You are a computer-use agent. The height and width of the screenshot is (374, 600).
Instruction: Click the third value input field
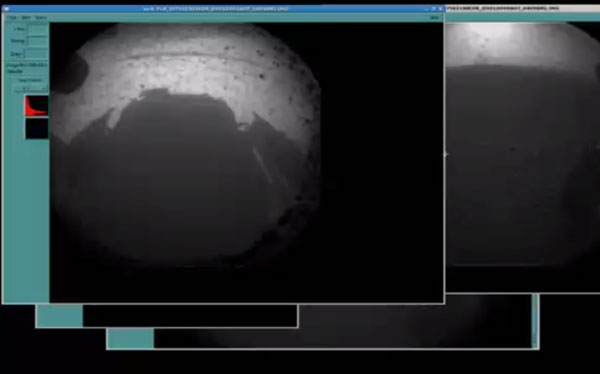pyautogui.click(x=36, y=54)
